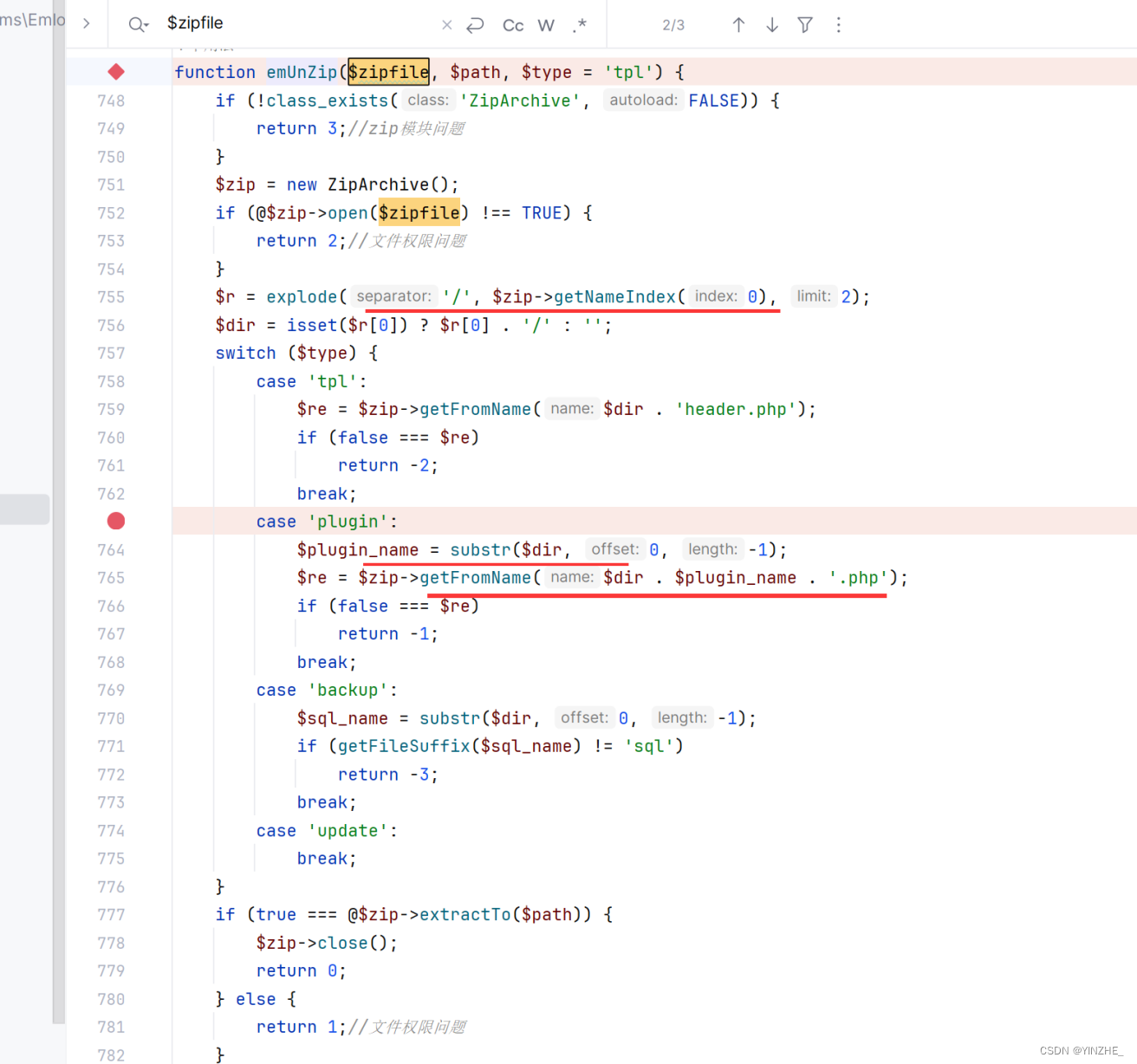The image size is (1137, 1064).
Task: Click the 'ZipArchive' string literal
Action: [x=520, y=101]
